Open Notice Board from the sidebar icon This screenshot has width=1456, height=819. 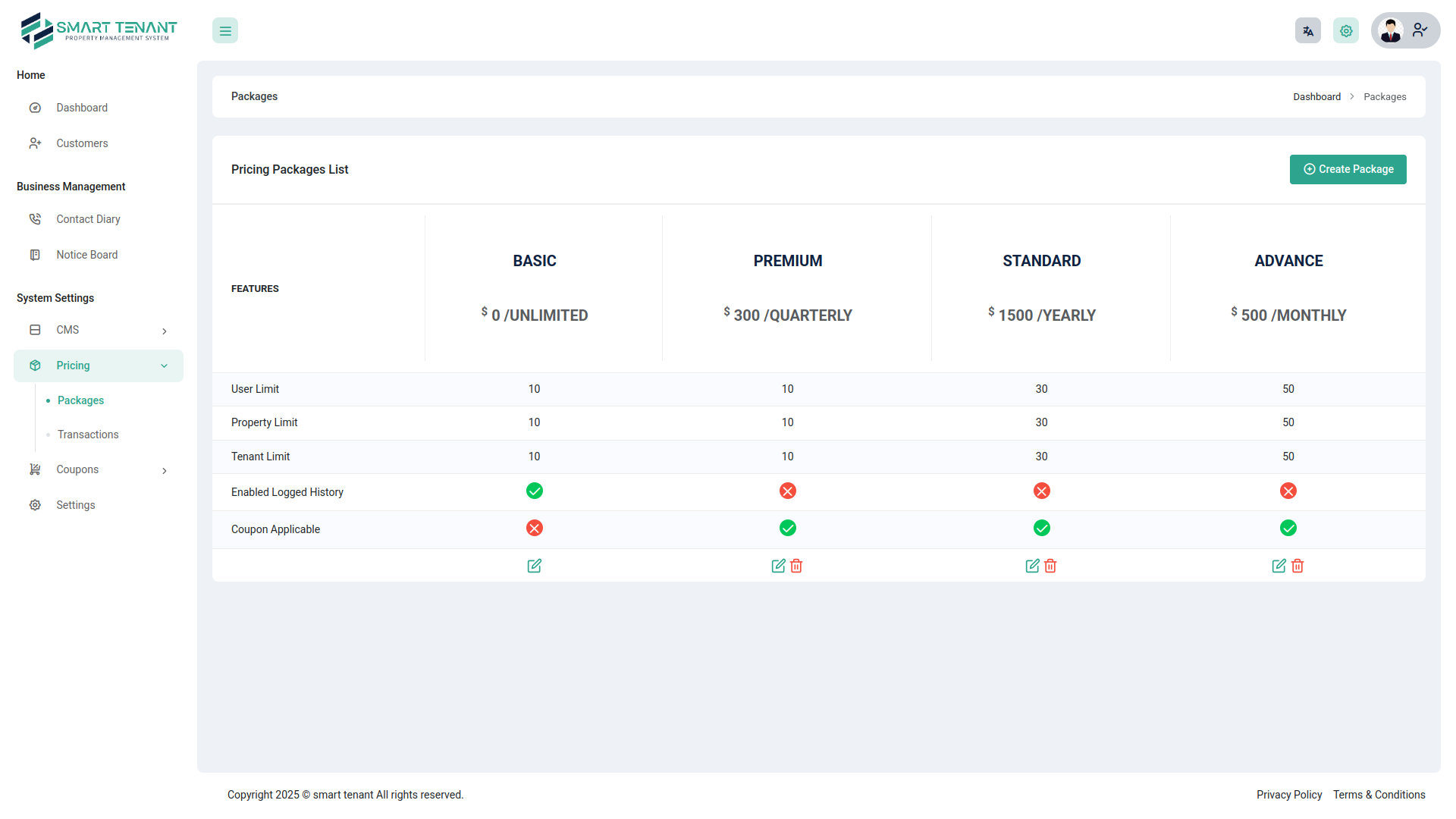pyautogui.click(x=35, y=255)
